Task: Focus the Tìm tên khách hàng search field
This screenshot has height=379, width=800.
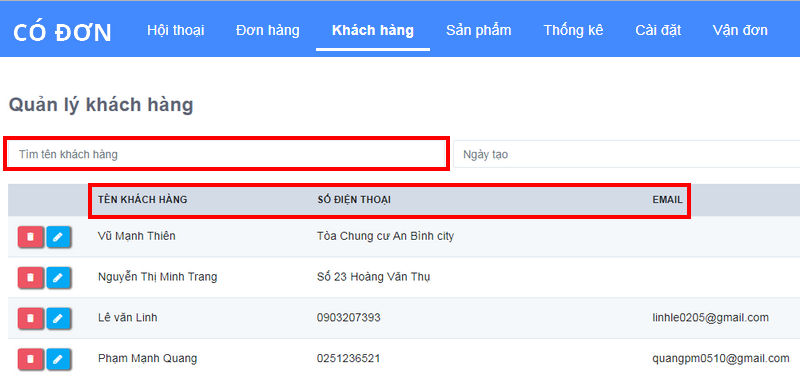Action: pos(227,154)
